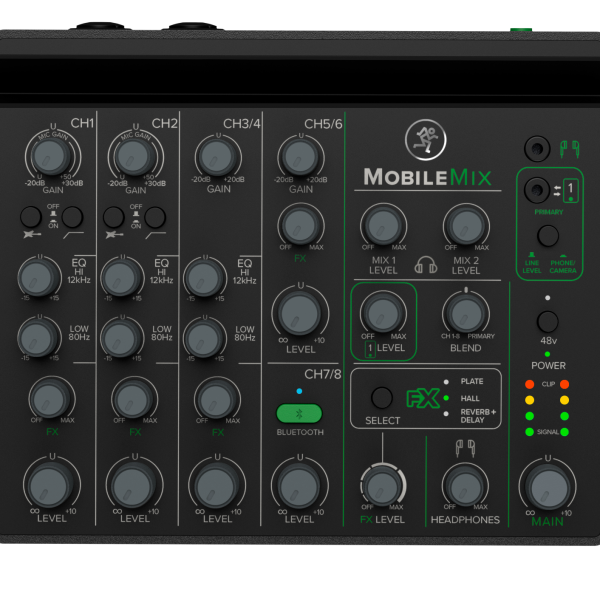This screenshot has width=600, height=600.
Task: Click the green POWER indicator LED
Action: tap(548, 354)
